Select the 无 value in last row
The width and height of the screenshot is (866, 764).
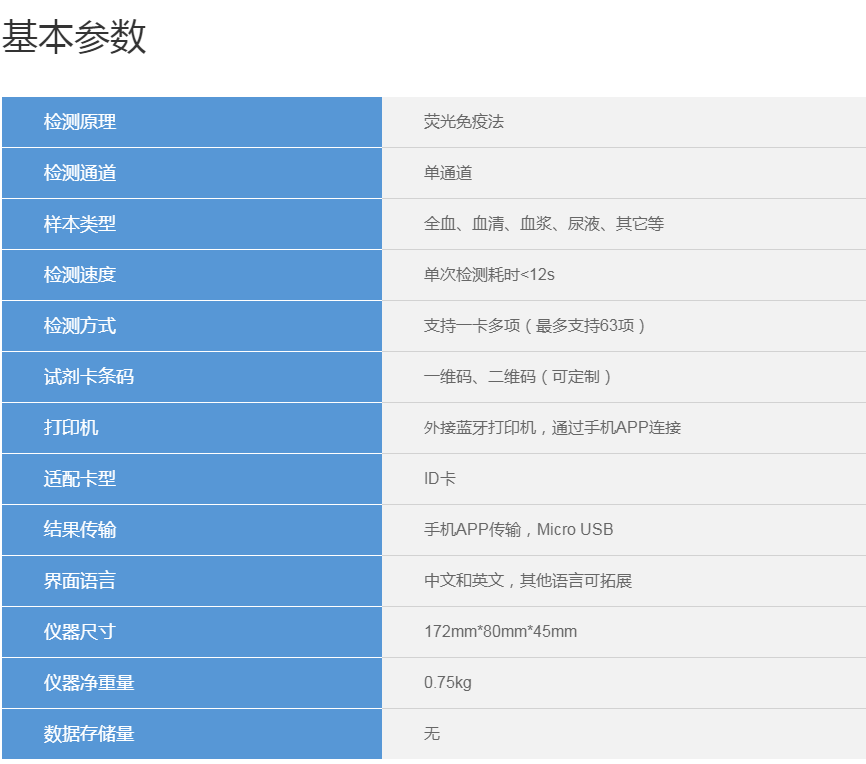(x=432, y=734)
